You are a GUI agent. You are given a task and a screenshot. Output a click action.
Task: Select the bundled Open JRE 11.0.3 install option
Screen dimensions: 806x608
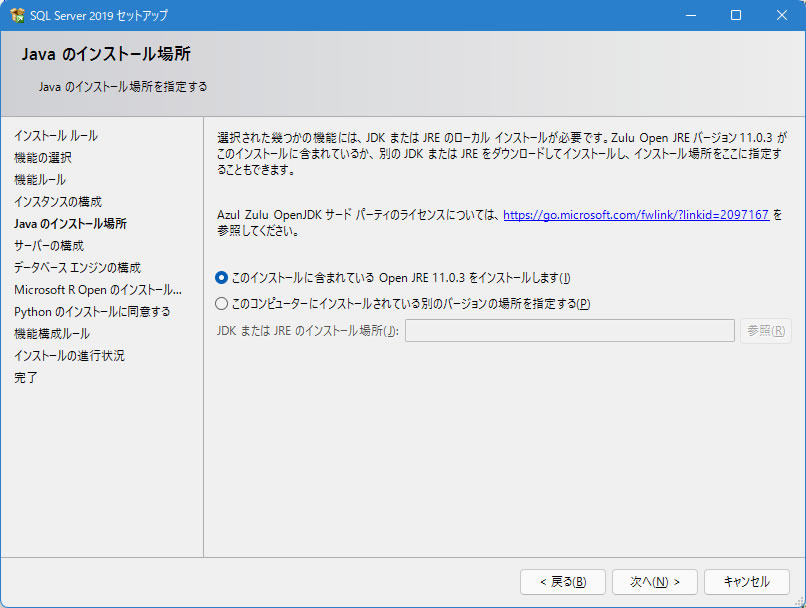point(222,278)
